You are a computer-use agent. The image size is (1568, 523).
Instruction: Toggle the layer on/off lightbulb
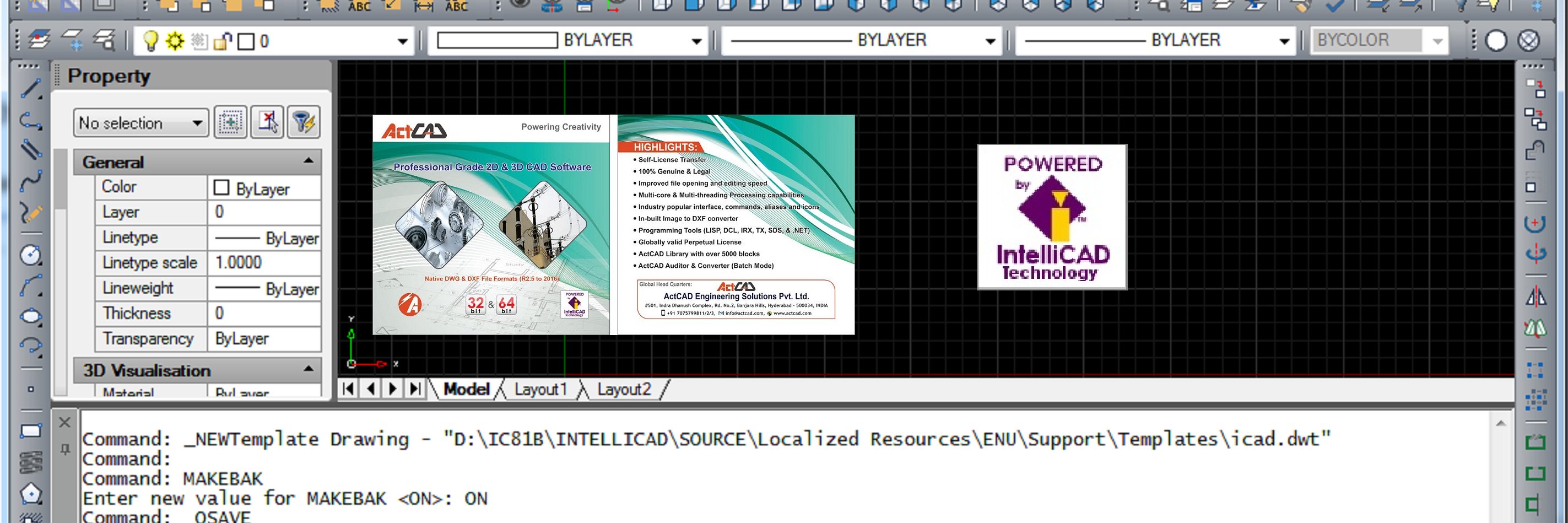(x=150, y=41)
